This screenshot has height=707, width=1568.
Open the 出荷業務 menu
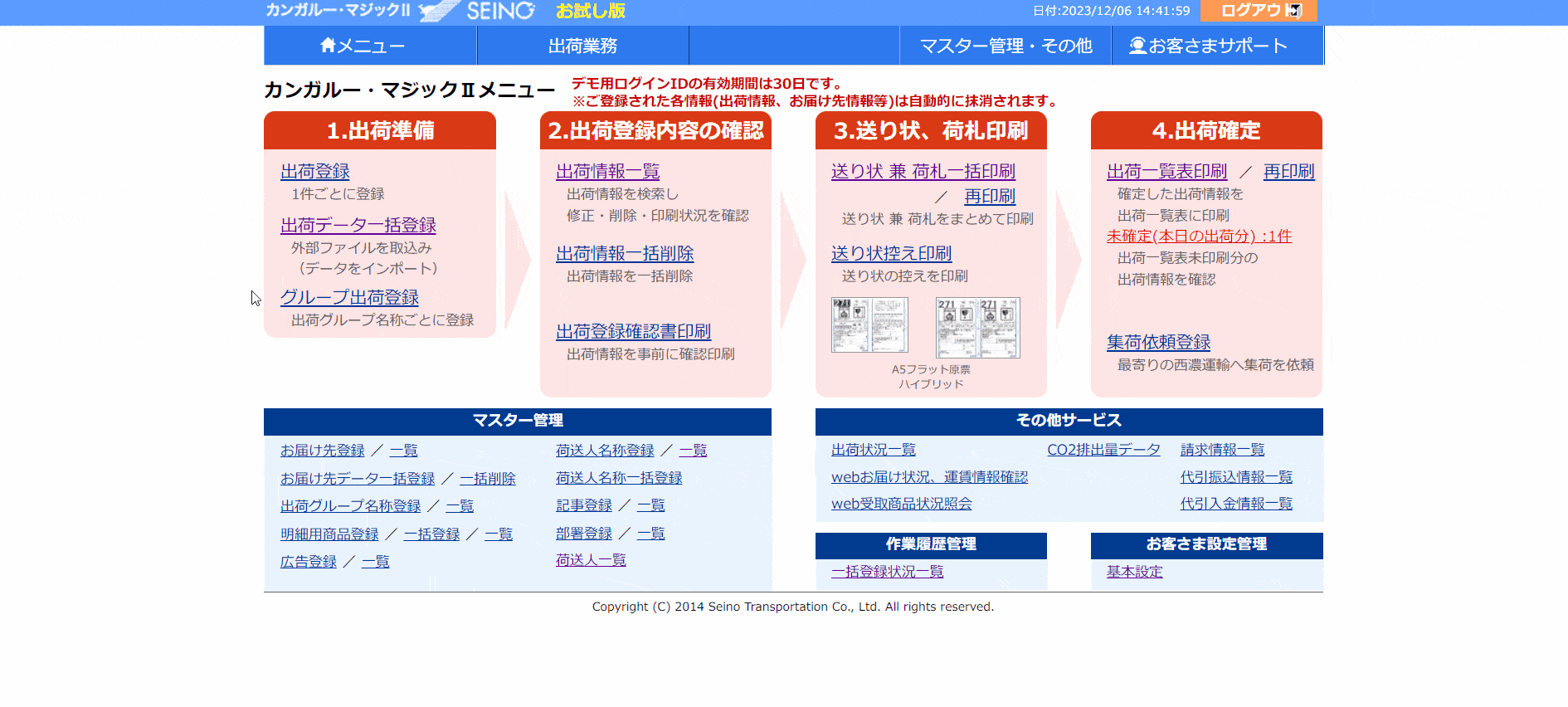582,46
